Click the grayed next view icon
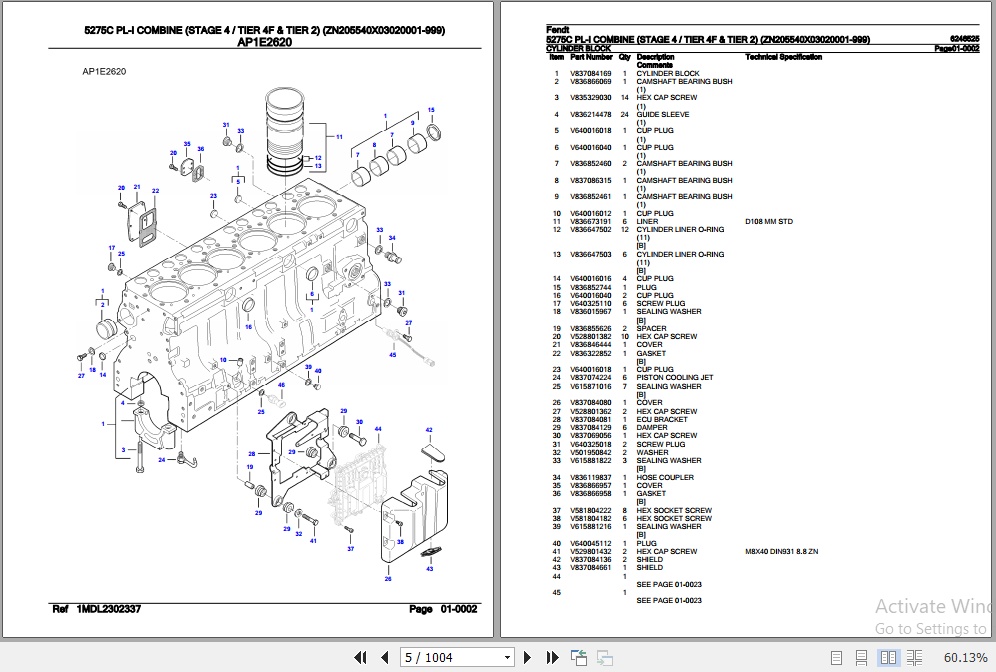 [605, 657]
